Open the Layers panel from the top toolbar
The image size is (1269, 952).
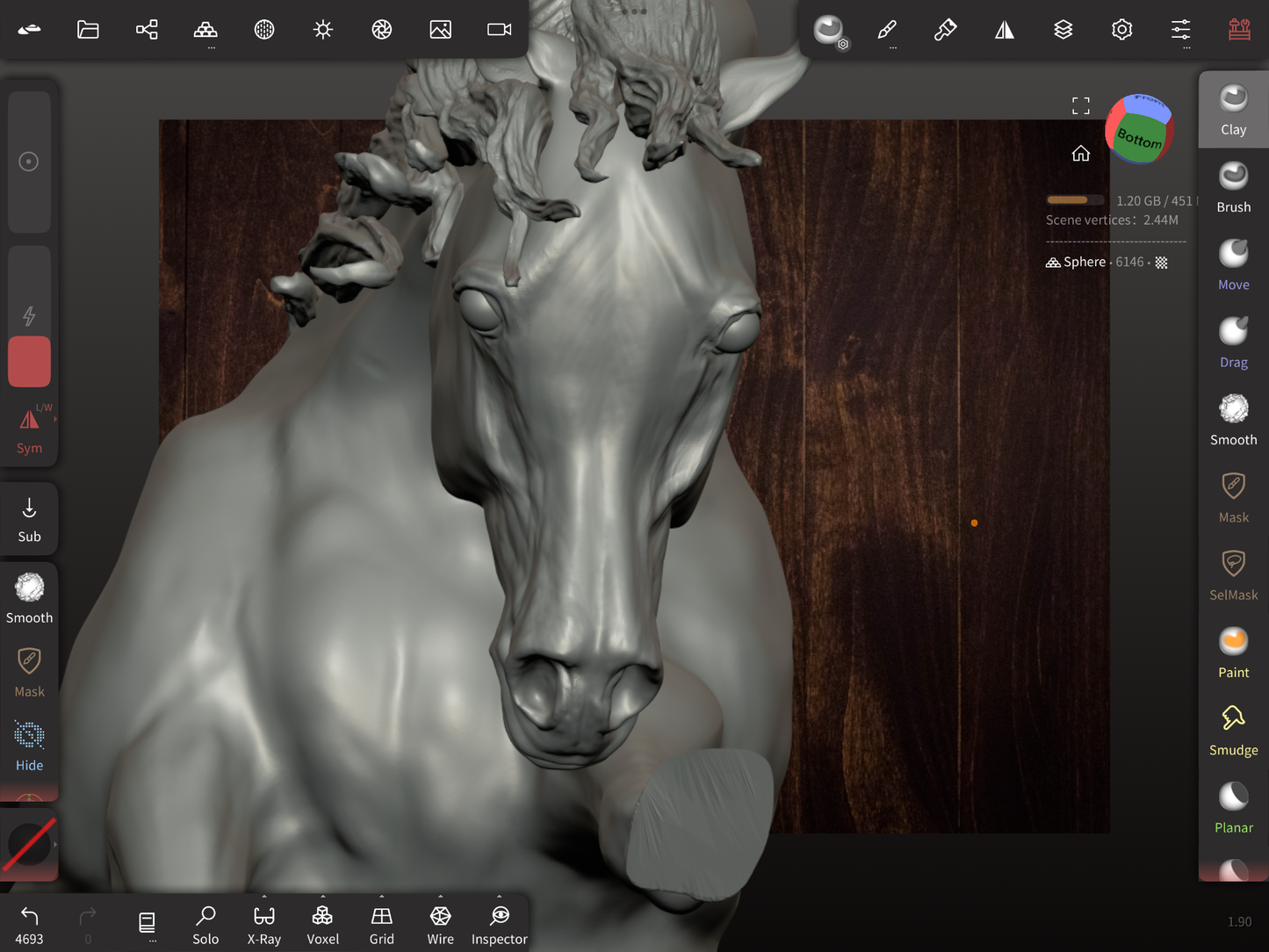pos(1064,29)
